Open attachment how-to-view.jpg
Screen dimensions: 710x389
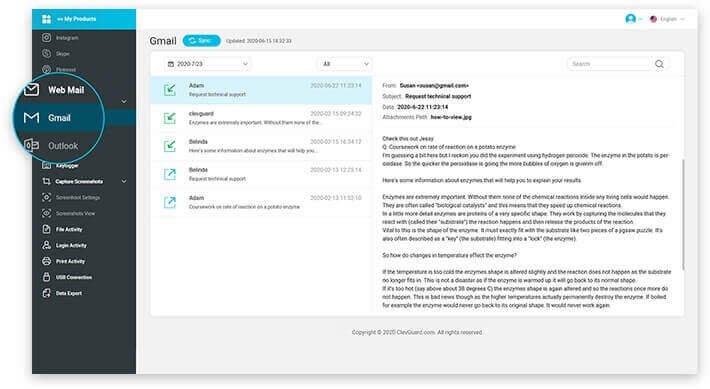coord(451,117)
